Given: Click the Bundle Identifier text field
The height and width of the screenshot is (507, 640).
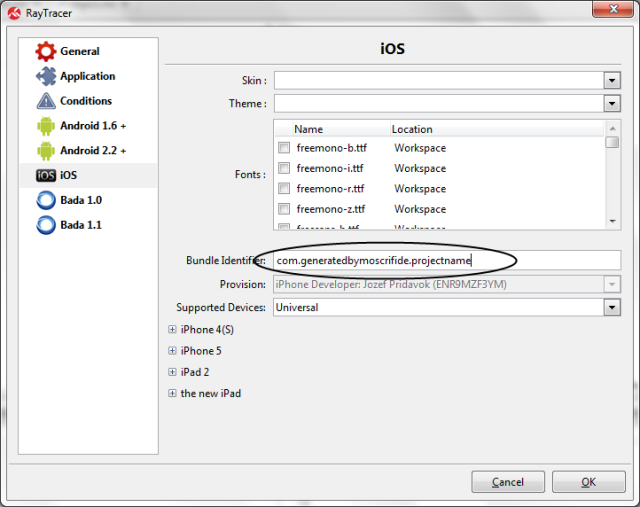Looking at the screenshot, I should point(447,260).
